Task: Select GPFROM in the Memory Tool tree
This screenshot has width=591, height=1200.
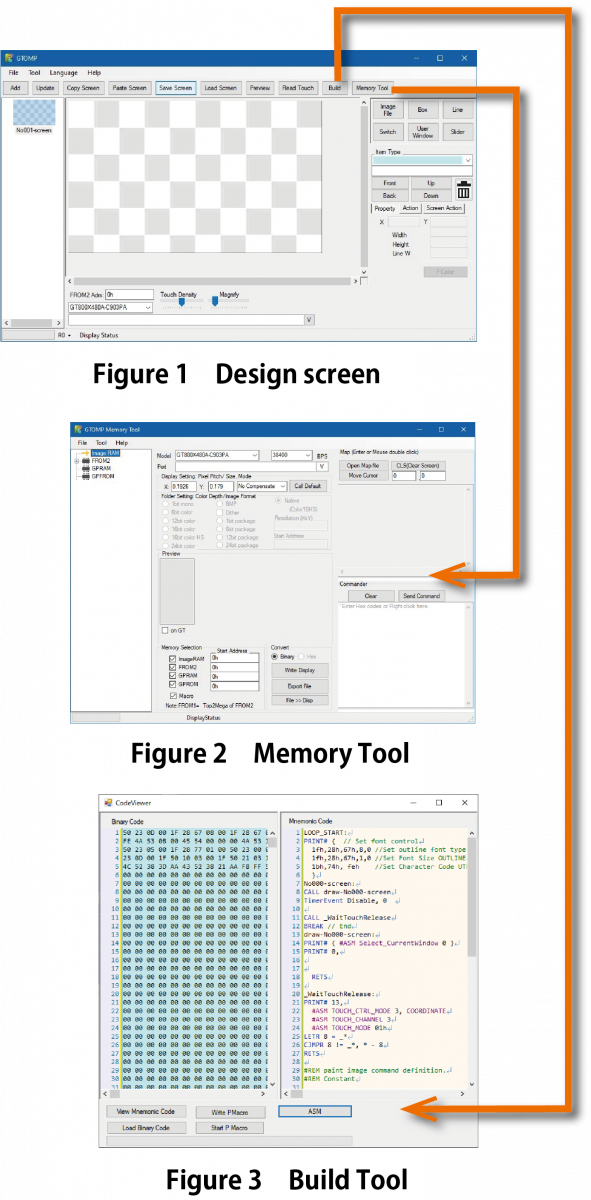Action: 103,477
